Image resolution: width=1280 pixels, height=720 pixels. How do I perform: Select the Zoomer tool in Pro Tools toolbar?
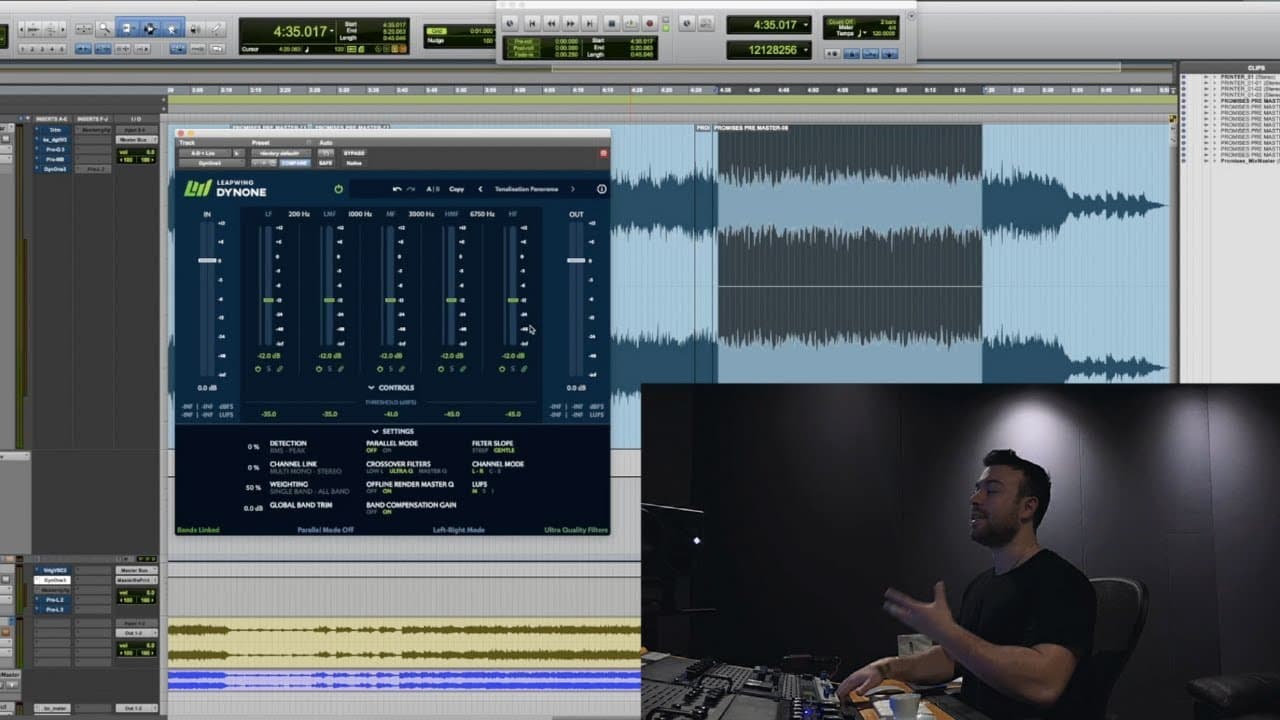(104, 29)
